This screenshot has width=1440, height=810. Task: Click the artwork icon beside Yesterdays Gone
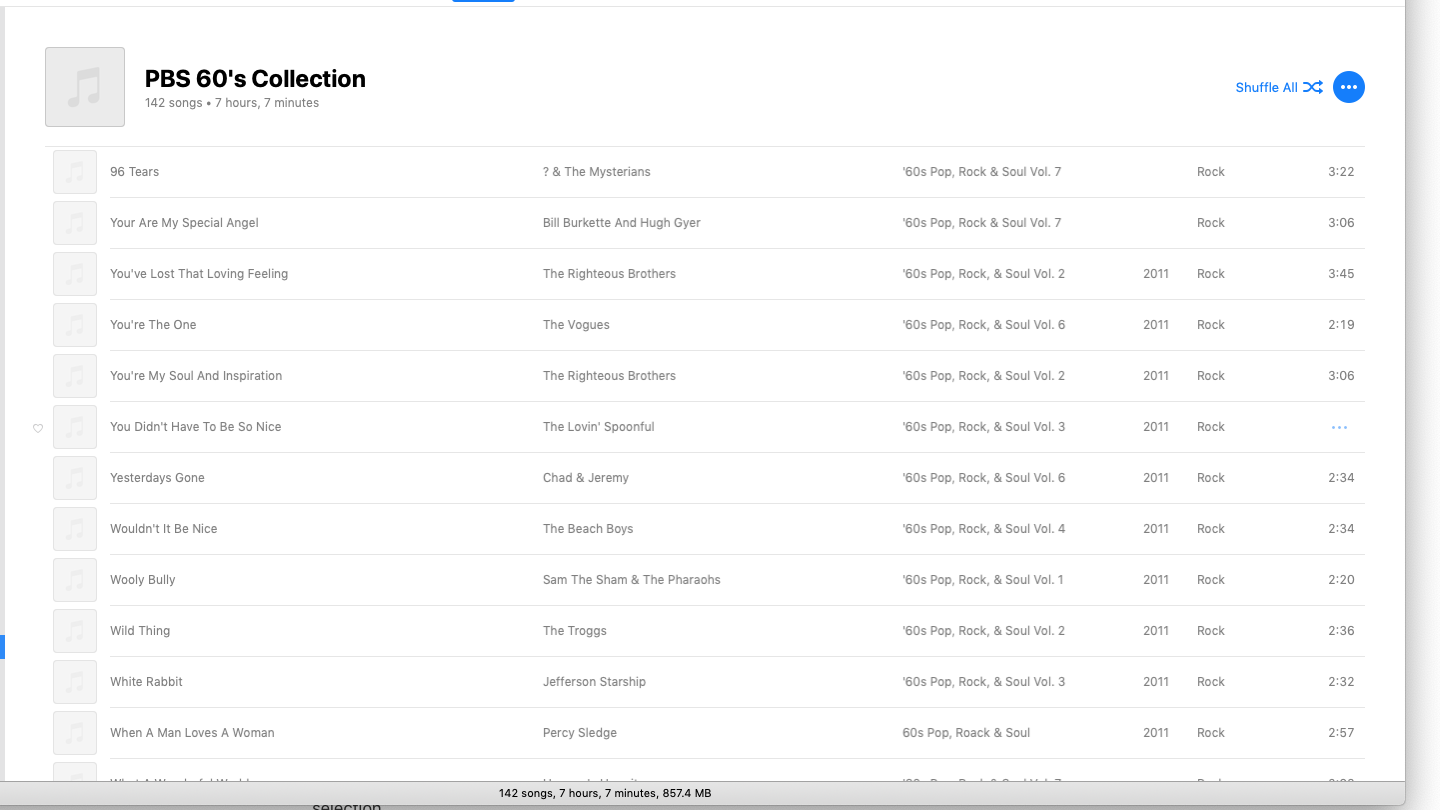(x=75, y=478)
